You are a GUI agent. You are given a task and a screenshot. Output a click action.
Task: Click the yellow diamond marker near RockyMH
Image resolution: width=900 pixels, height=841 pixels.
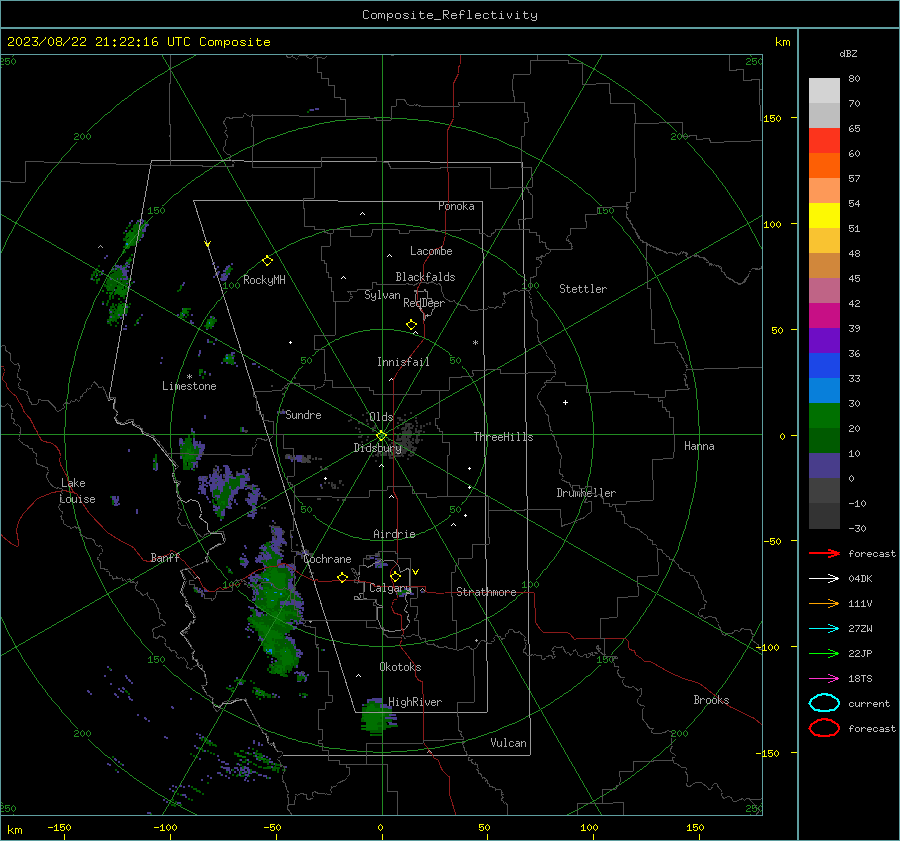[267, 261]
